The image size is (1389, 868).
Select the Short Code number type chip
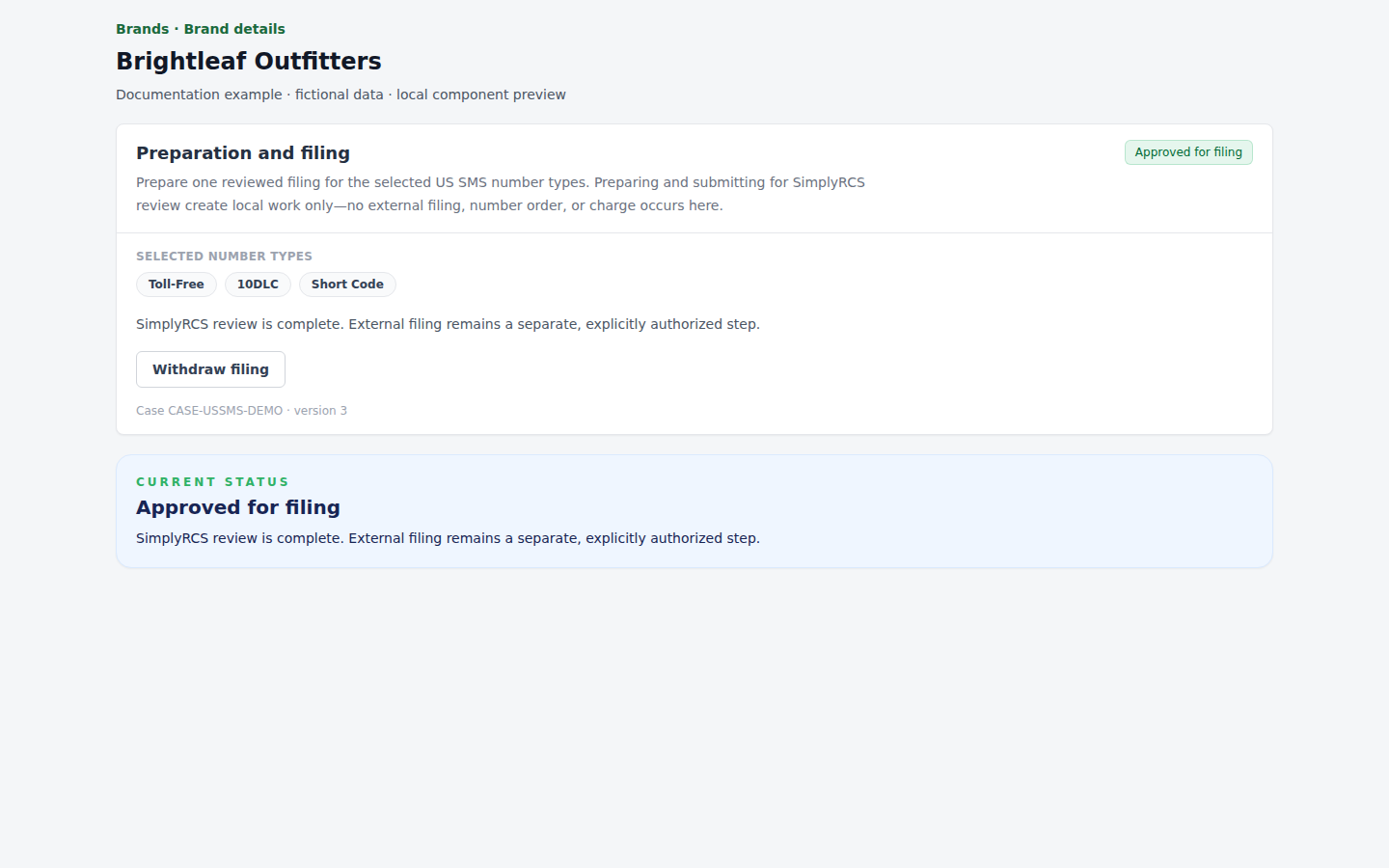(347, 285)
